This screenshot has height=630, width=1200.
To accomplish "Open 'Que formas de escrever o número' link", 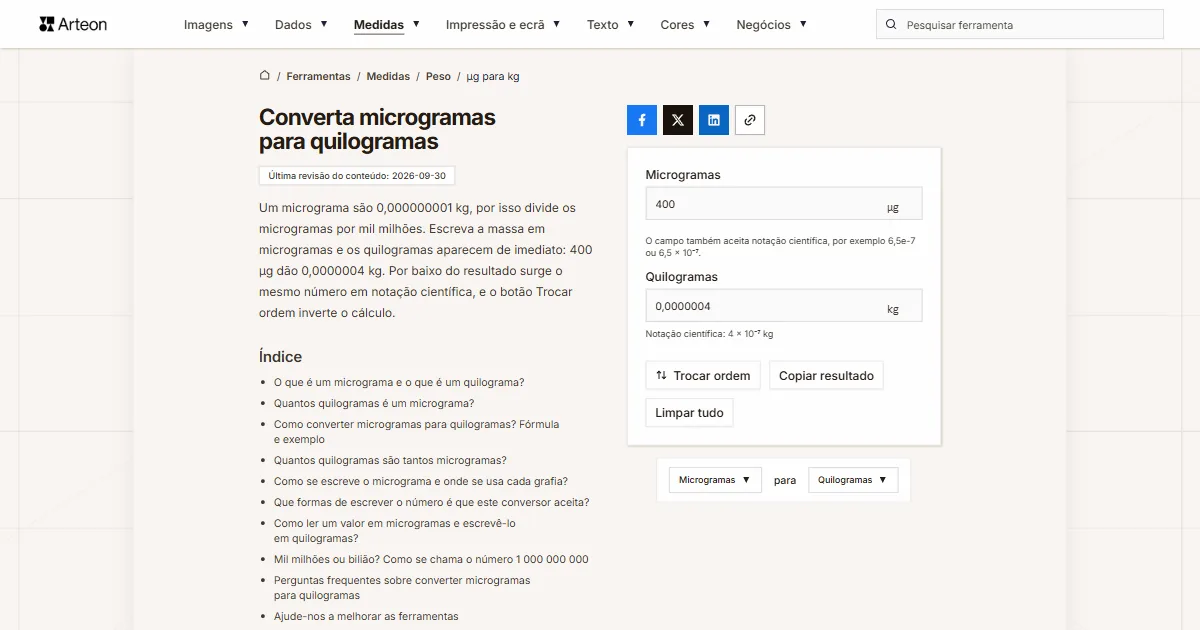I will [x=432, y=502].
